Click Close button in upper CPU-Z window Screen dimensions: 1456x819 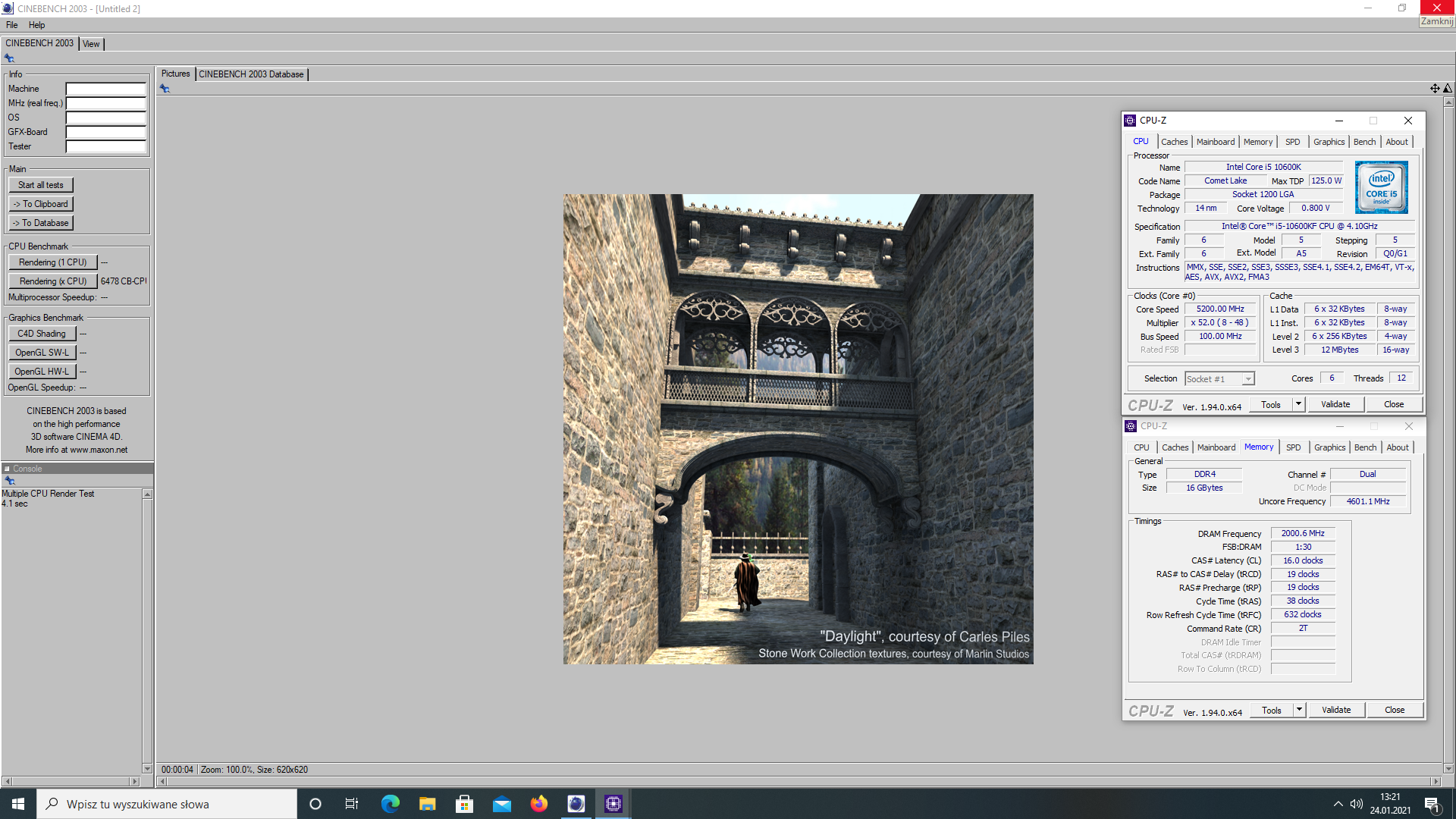(1394, 404)
